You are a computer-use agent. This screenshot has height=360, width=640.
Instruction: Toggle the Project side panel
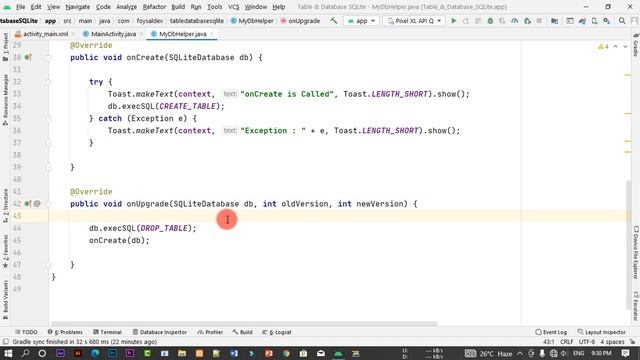tap(5, 47)
